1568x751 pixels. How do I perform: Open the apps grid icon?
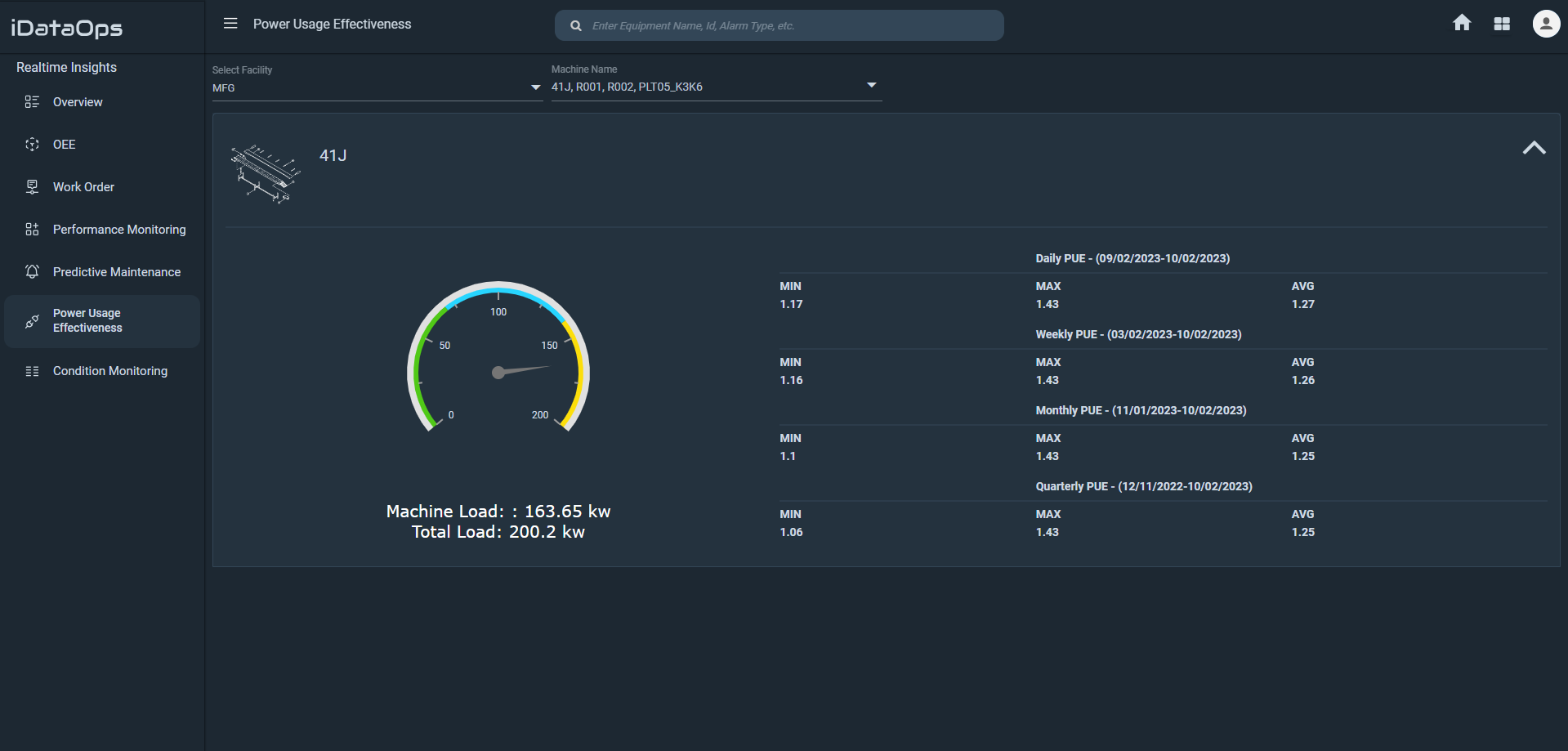1502,23
